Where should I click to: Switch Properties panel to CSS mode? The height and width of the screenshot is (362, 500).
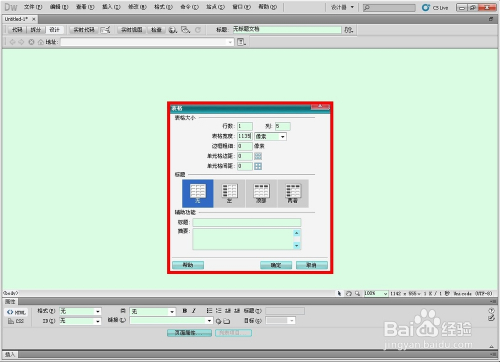[x=16, y=321]
